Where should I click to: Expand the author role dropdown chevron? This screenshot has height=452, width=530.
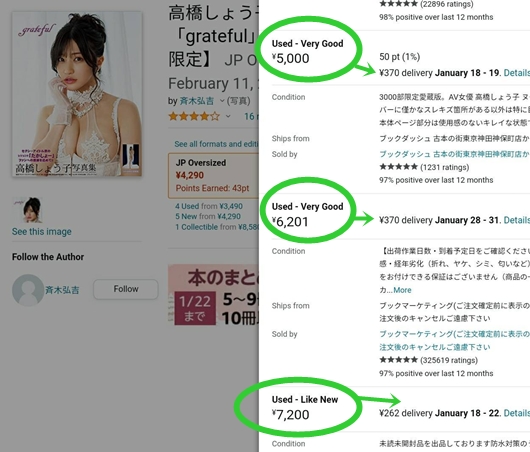[222, 101]
